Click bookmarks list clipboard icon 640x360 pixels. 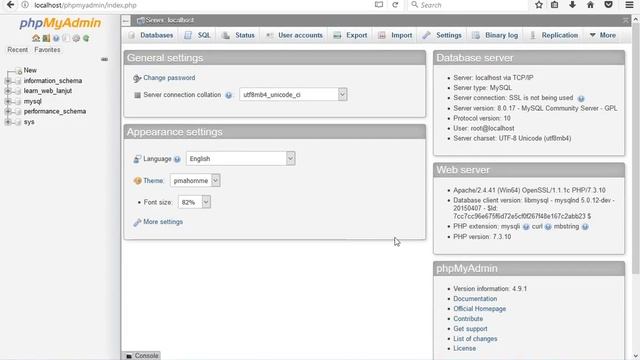(554, 5)
